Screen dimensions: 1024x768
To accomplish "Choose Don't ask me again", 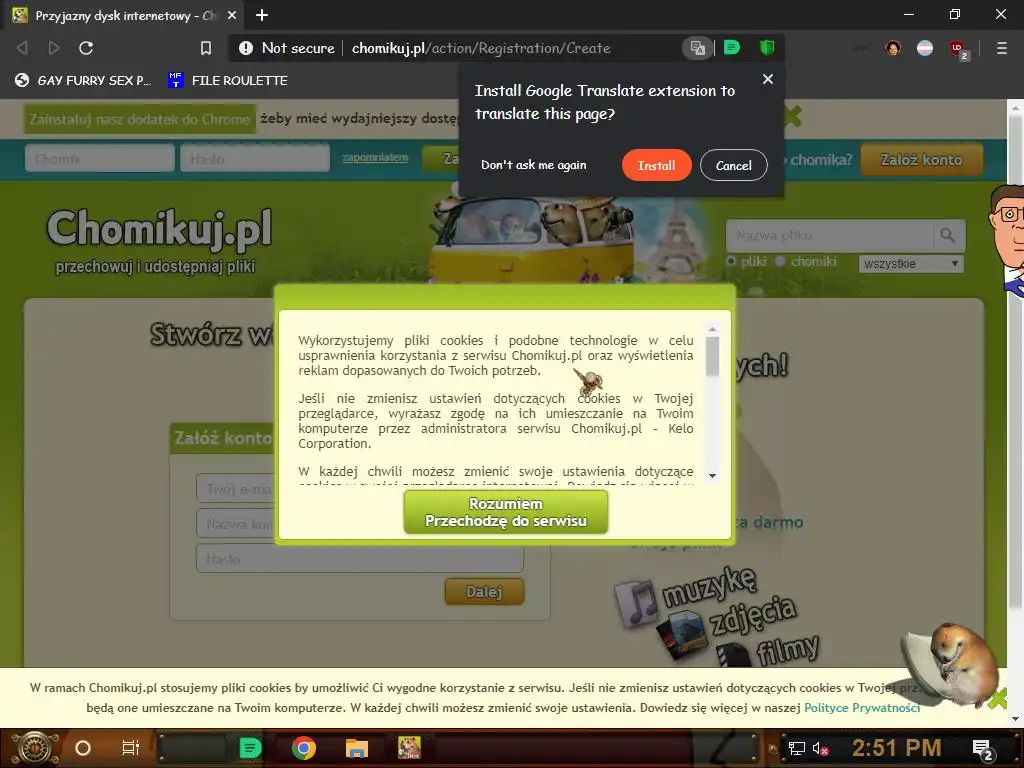I will 534,165.
